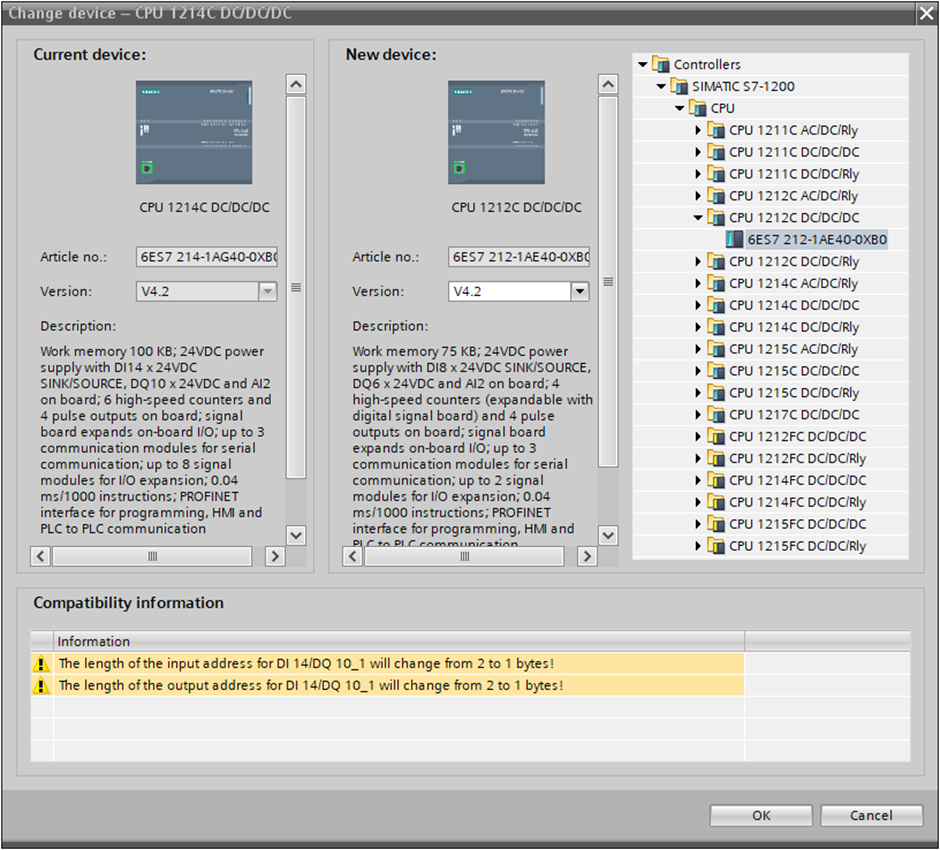The height and width of the screenshot is (850, 940).
Task: Click the CPU 1211C DC/DC/DC folder icon
Action: (x=716, y=152)
